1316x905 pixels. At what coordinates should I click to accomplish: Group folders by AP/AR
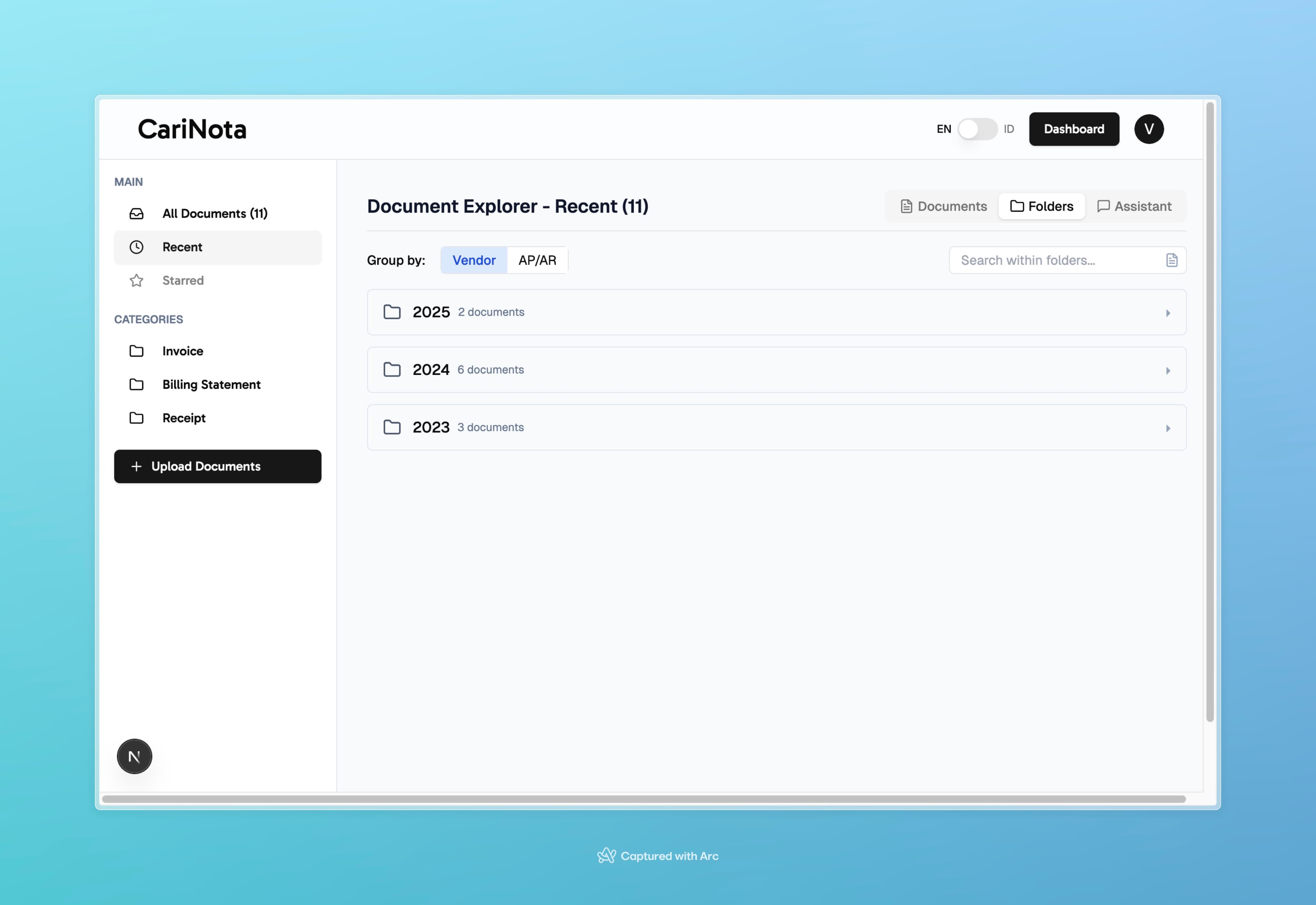537,260
